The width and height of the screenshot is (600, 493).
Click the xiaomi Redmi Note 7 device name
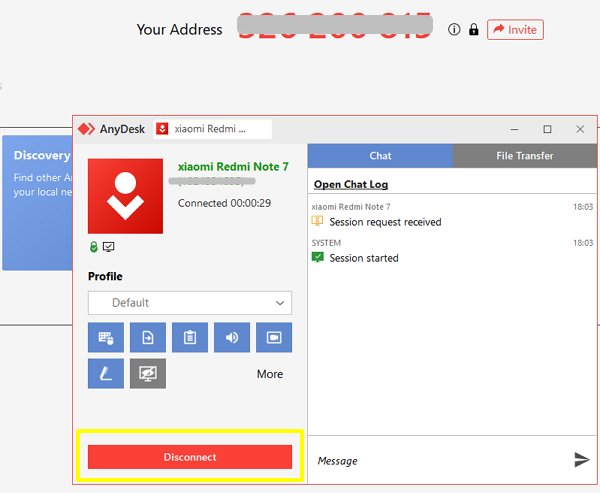233,167
